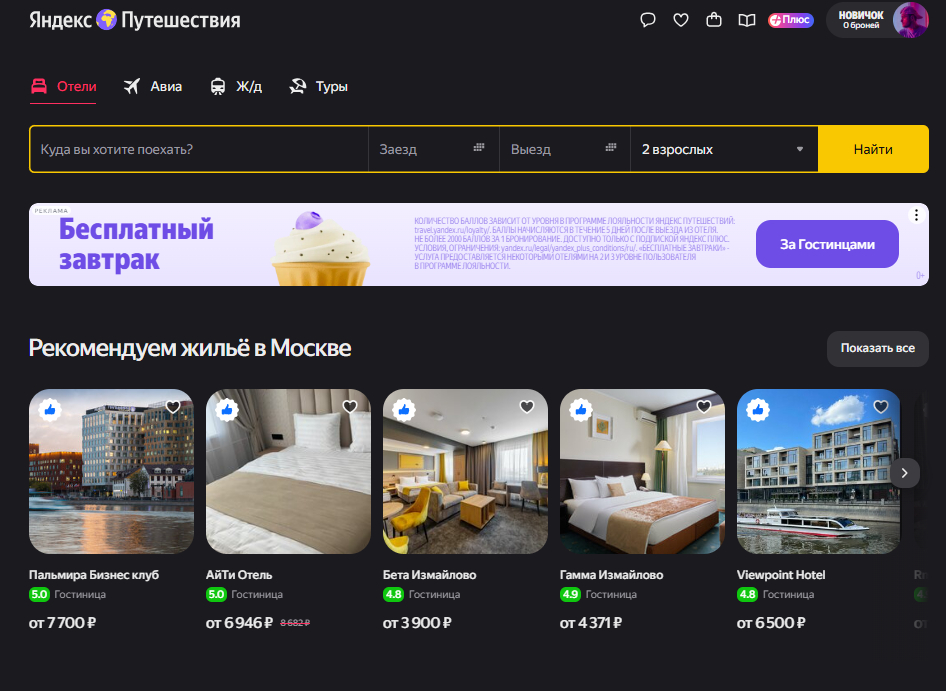This screenshot has height=691, width=946.
Task: Open Viewpoint Hotel building photo
Action: tap(819, 471)
